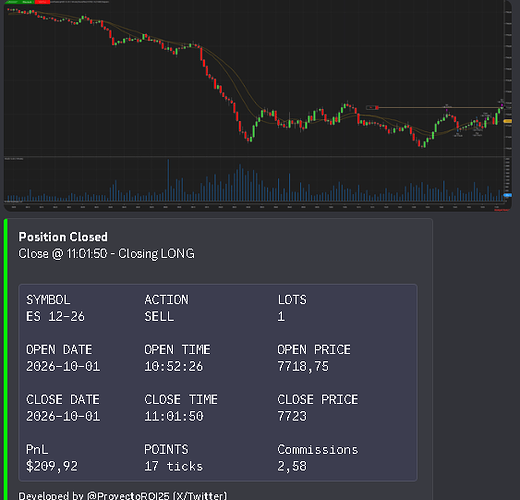Select the order marker box on the horizontal line
This screenshot has width=520, height=500.
pyautogui.click(x=372, y=107)
